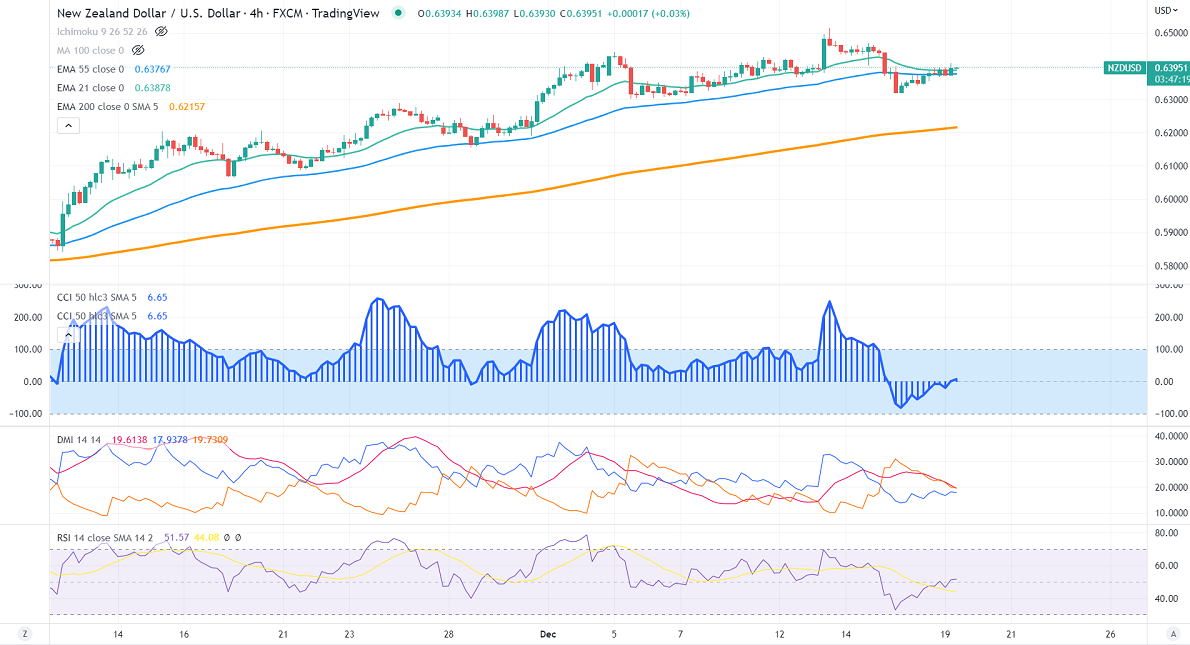The height and width of the screenshot is (645, 1190).
Task: Click the green market status dot icon
Action: pyautogui.click(x=398, y=13)
